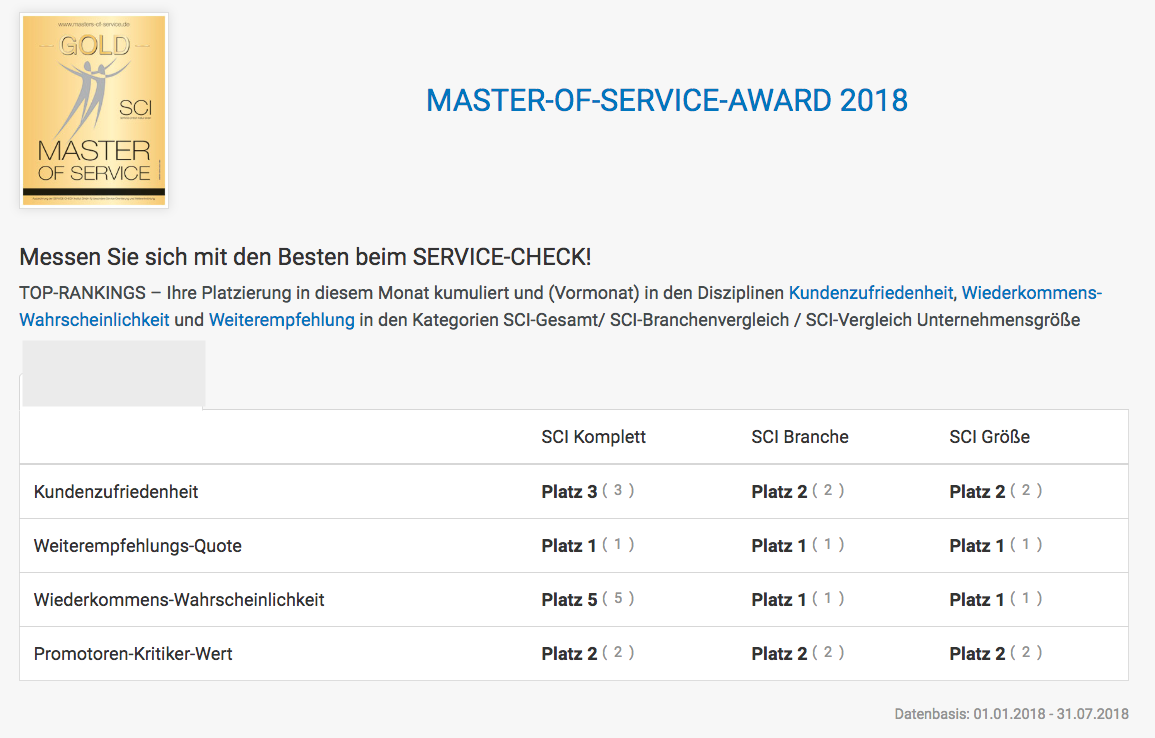1155x738 pixels.
Task: Click the SCI Branche column header
Action: tap(799, 437)
